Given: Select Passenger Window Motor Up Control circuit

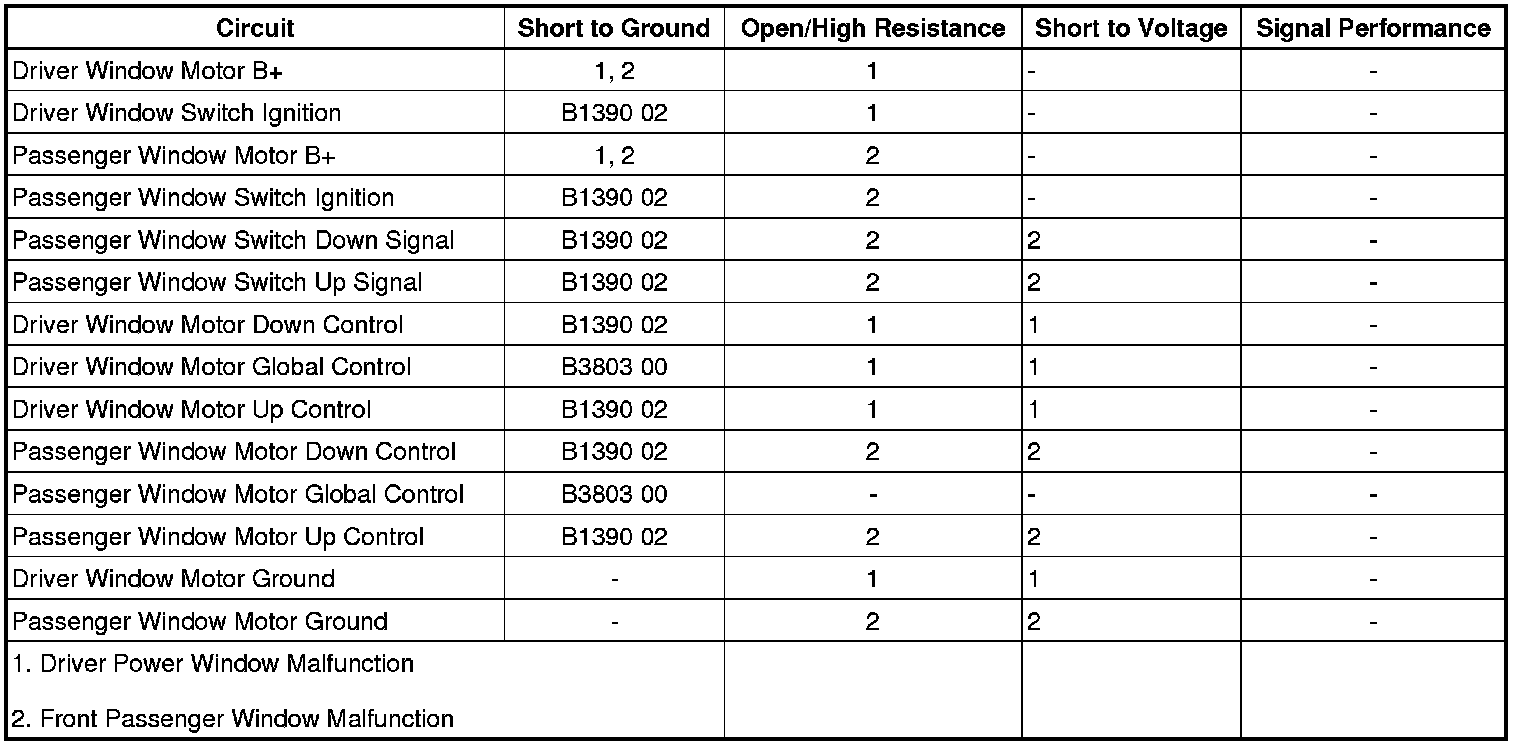Looking at the screenshot, I should [x=218, y=537].
